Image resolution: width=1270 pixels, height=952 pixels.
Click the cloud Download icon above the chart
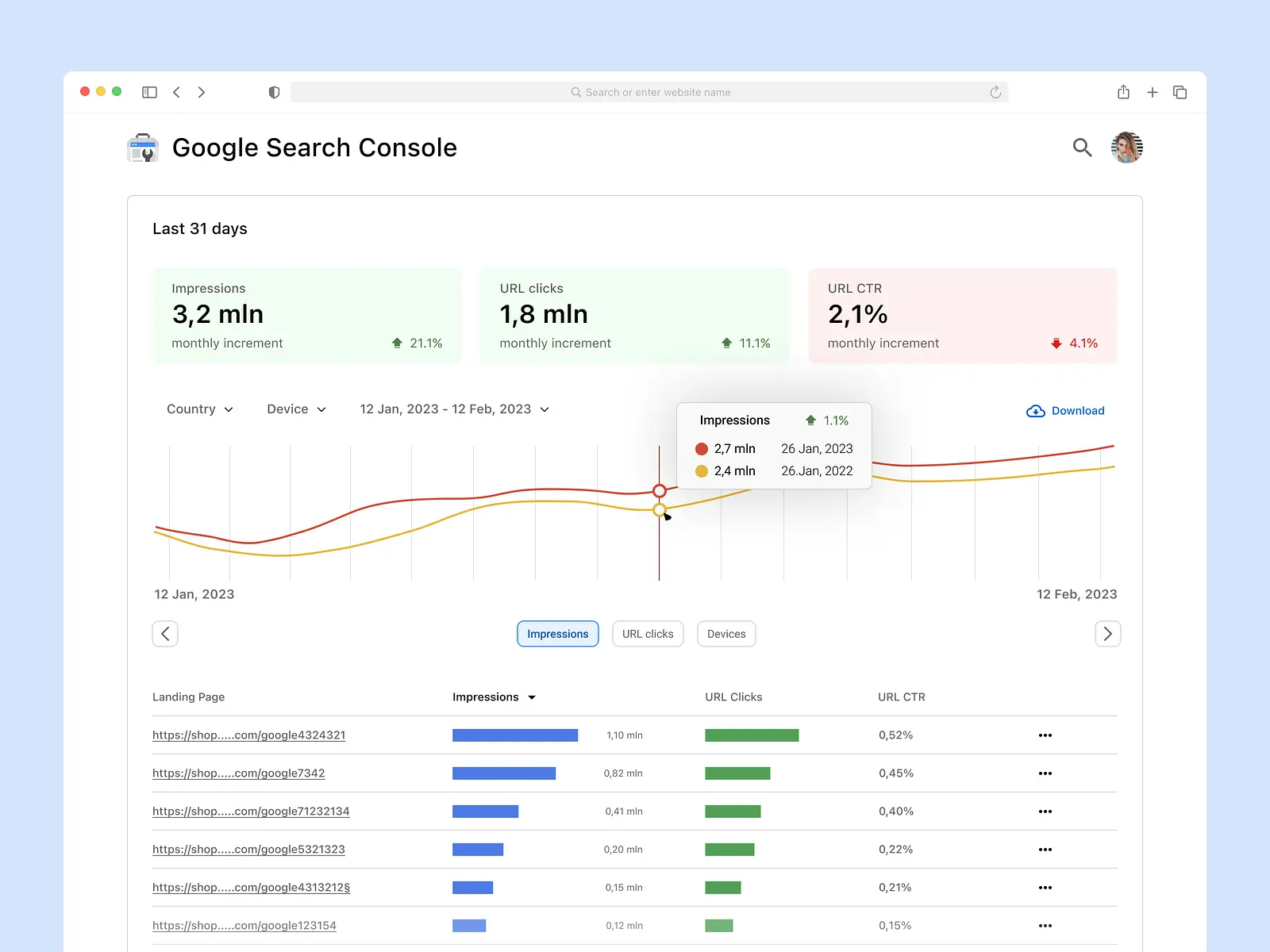click(x=1035, y=410)
